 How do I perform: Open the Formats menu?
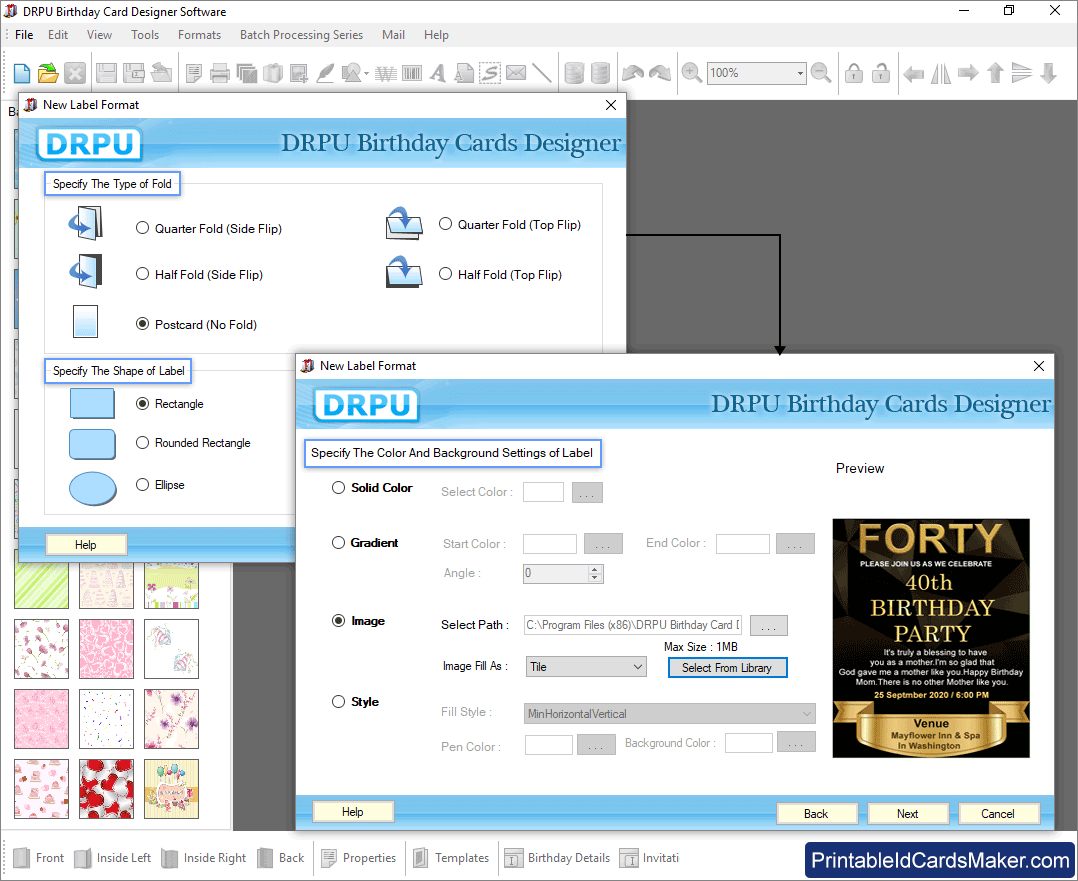[x=199, y=35]
